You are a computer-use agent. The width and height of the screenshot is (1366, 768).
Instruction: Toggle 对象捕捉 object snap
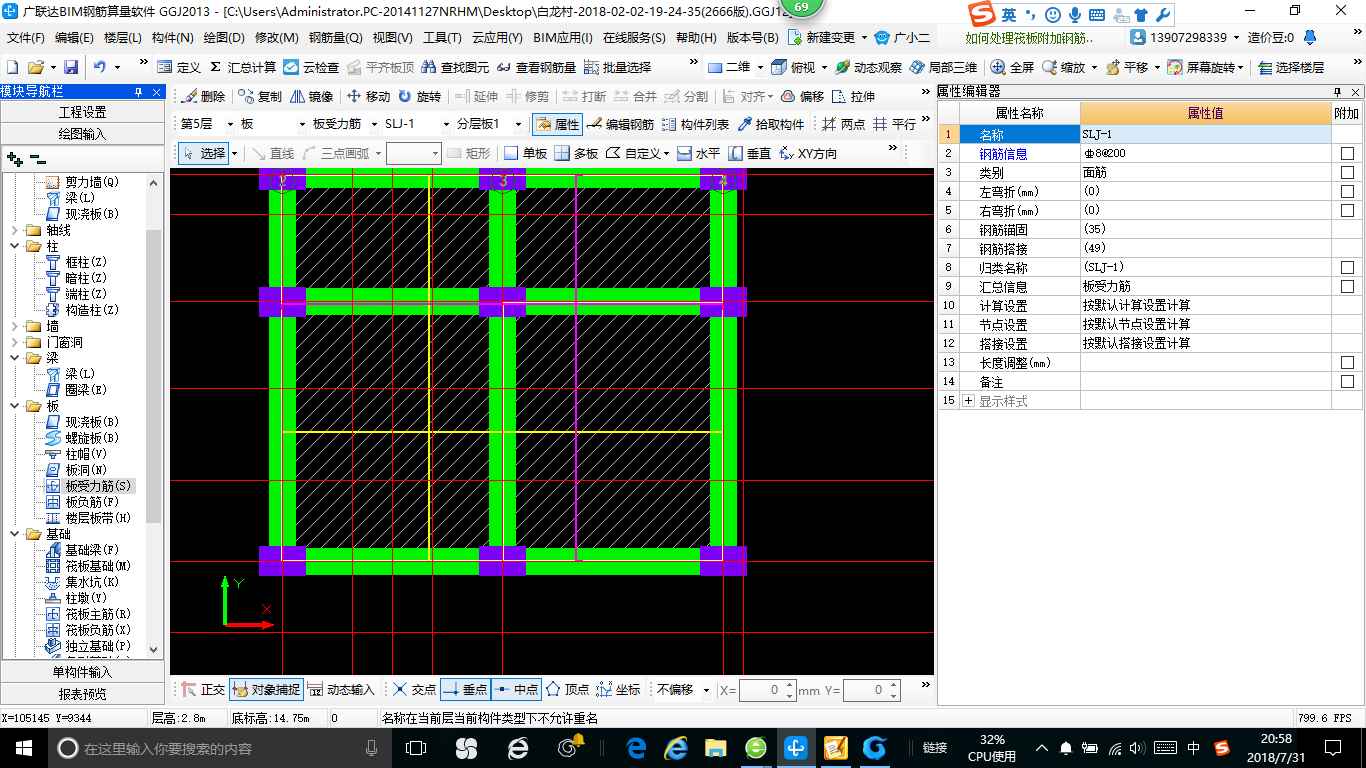click(265, 690)
